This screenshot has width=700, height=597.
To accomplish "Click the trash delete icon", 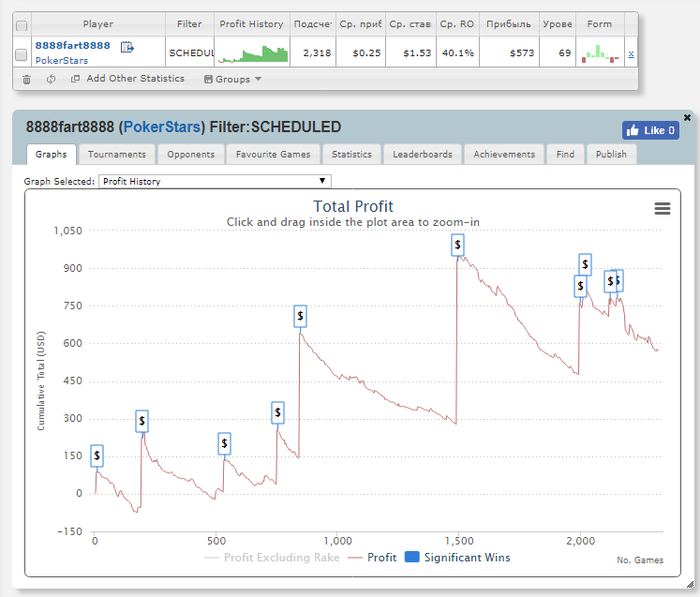I will (27, 79).
